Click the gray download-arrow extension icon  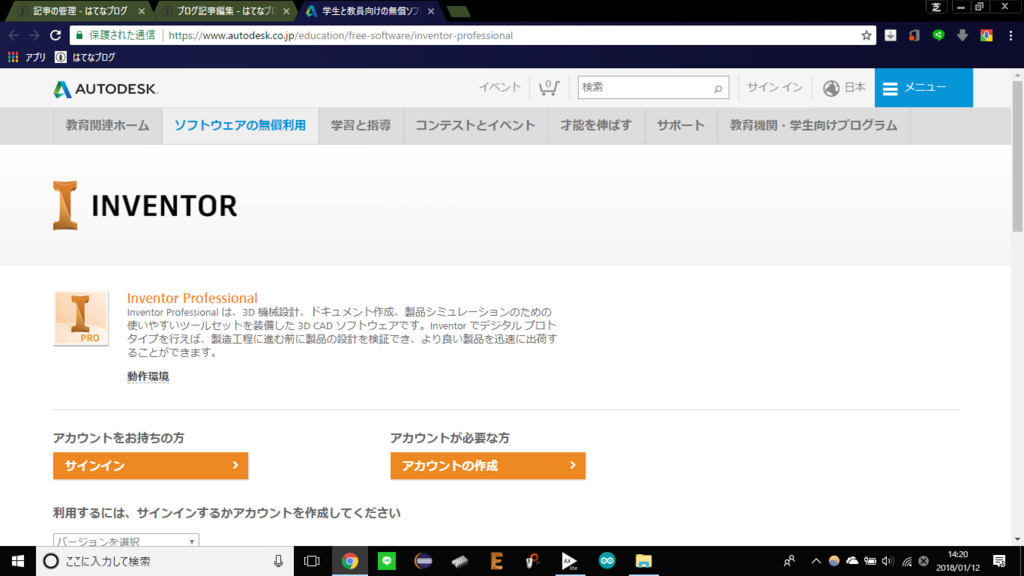[x=963, y=35]
